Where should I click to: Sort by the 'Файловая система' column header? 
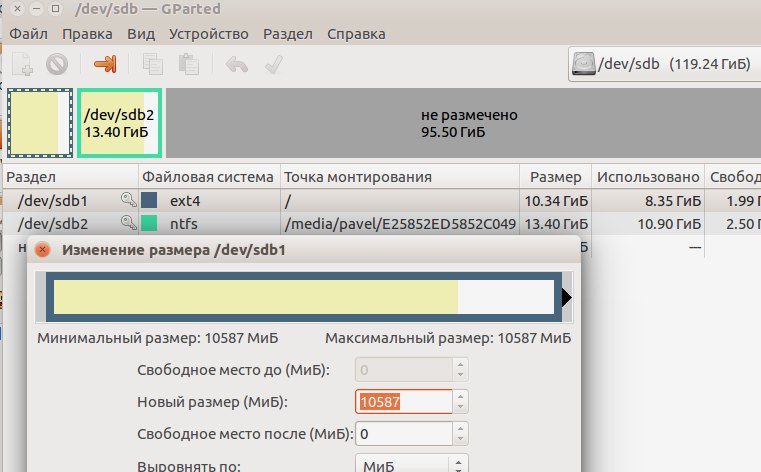(x=209, y=177)
